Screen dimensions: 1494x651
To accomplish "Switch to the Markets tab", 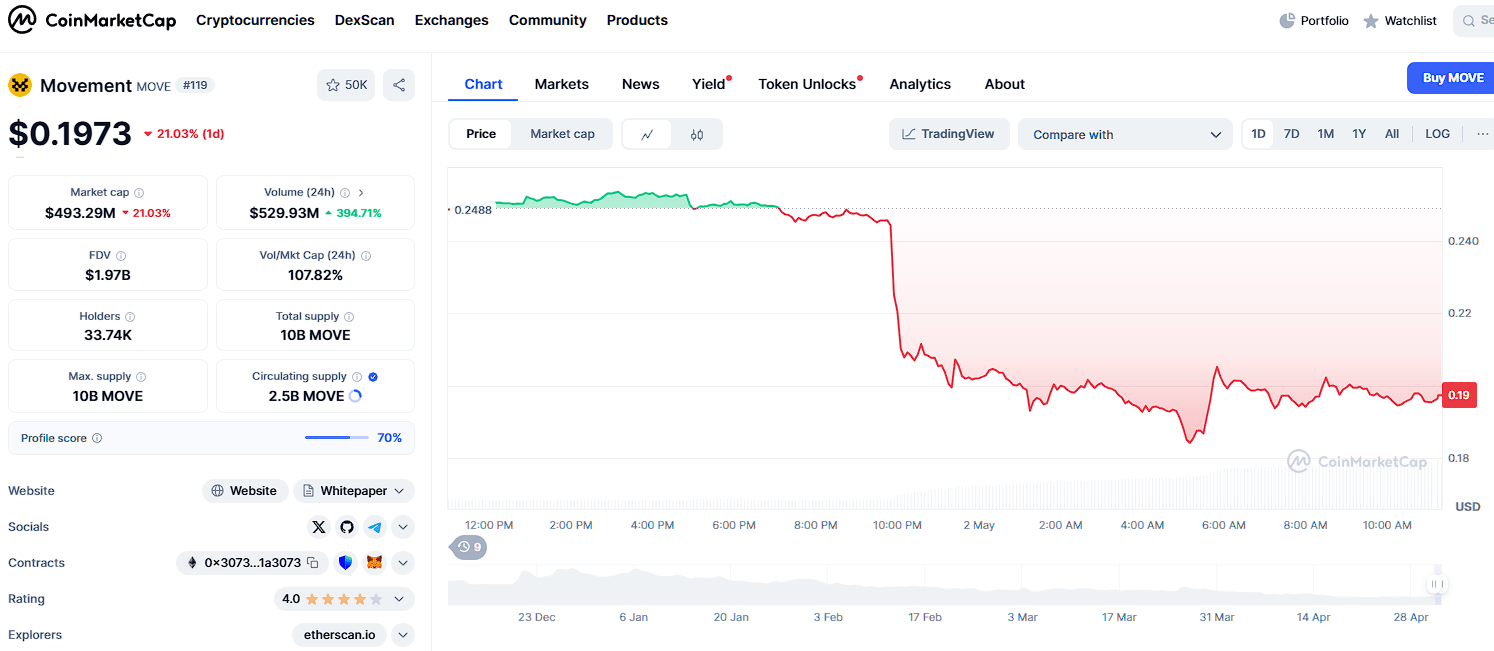I will [x=561, y=84].
